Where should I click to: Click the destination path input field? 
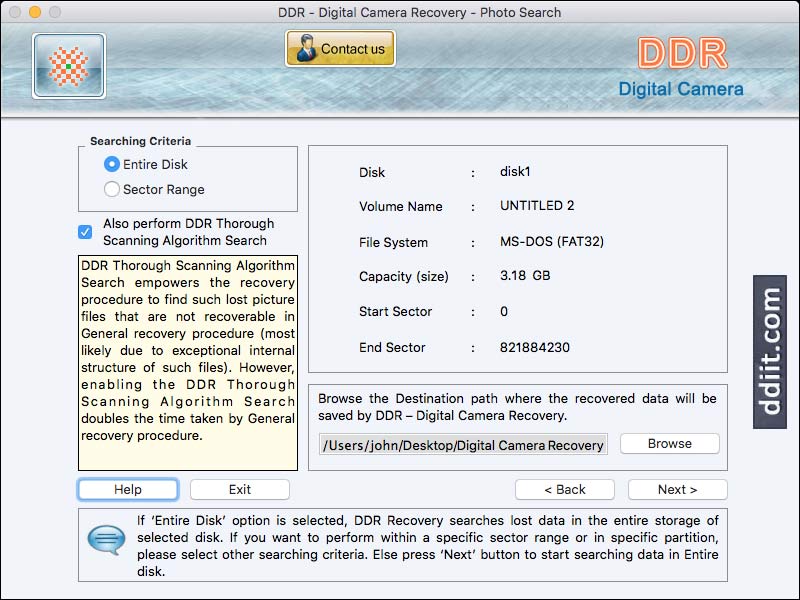click(x=464, y=444)
